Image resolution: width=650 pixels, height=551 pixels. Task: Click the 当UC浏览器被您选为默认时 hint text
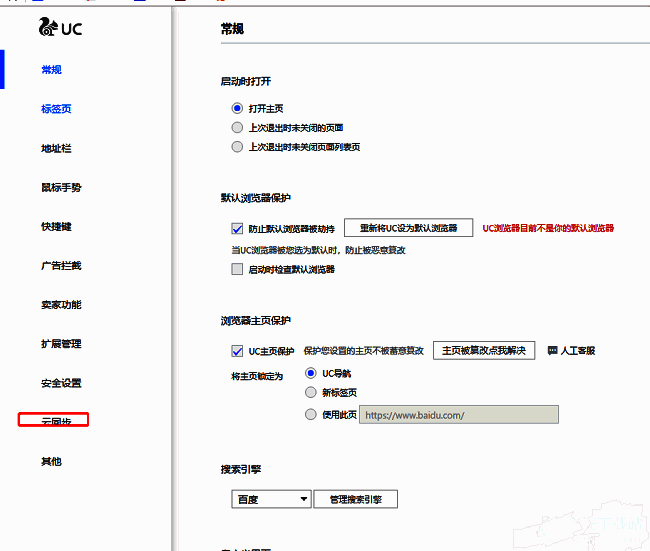[x=318, y=250]
